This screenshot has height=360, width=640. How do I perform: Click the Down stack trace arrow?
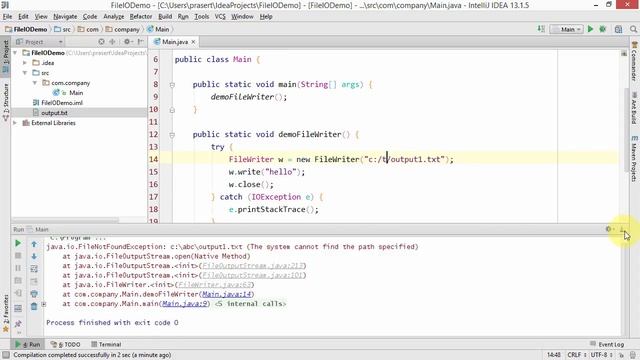(34, 256)
